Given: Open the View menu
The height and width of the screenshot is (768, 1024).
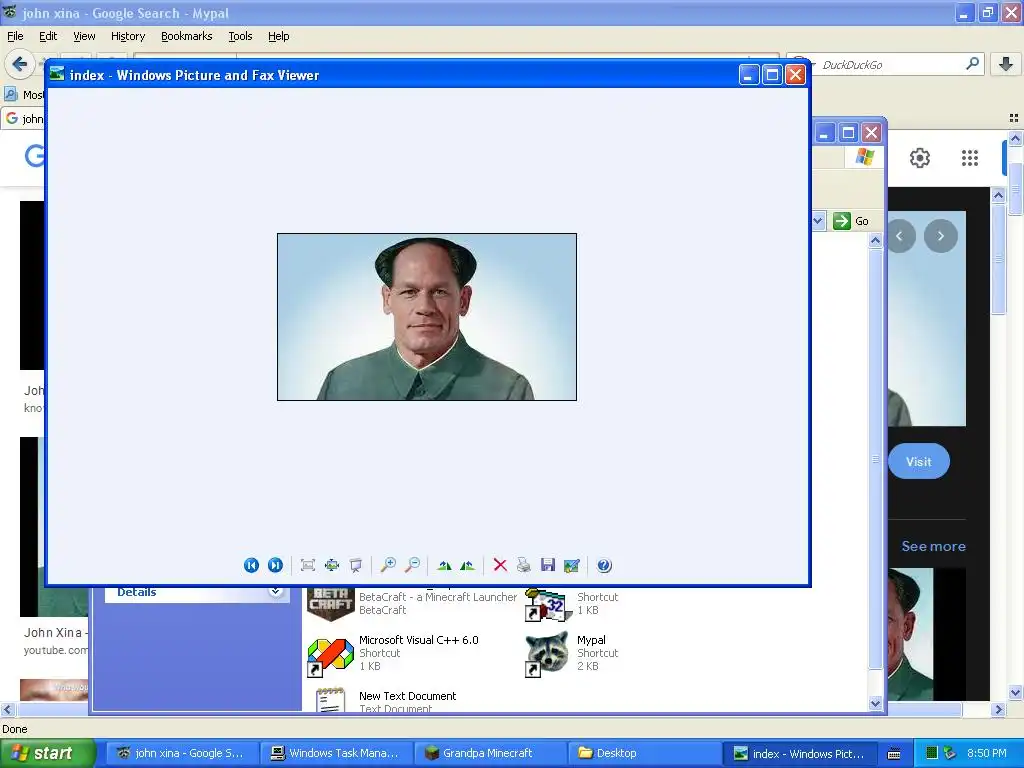Looking at the screenshot, I should (84, 36).
